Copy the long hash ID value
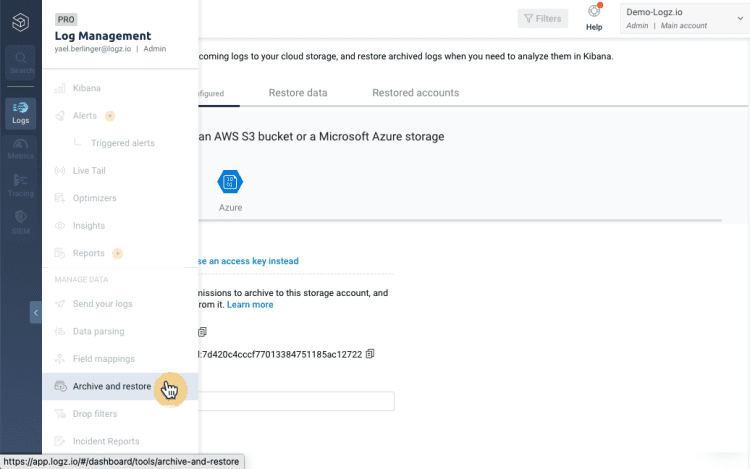The width and height of the screenshot is (750, 469). tap(370, 353)
